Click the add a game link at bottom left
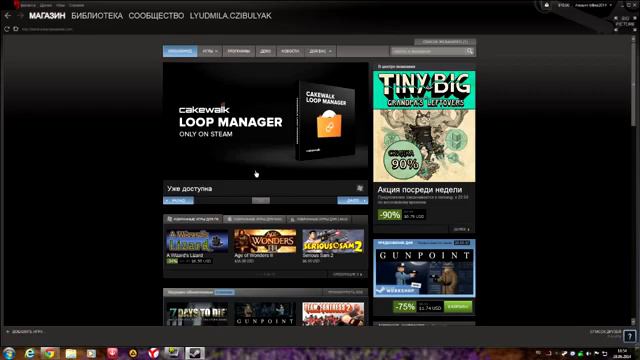This screenshot has height=360, width=640. pos(24,331)
